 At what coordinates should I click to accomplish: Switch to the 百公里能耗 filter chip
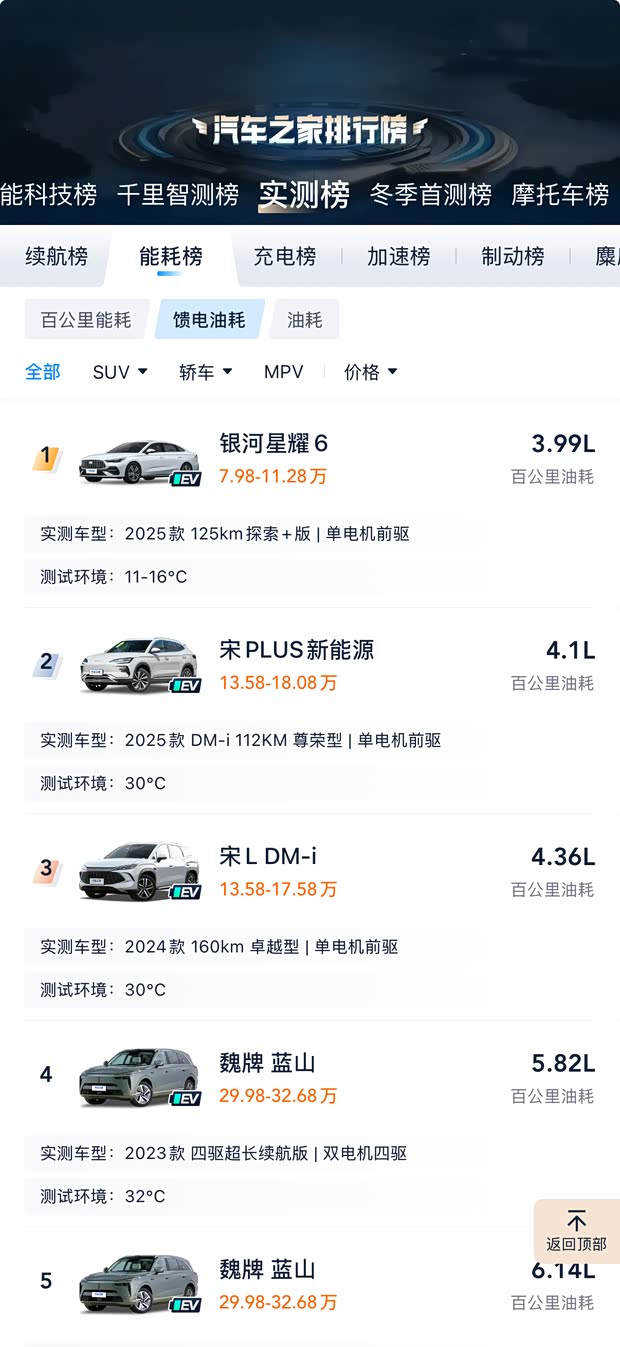tap(86, 318)
